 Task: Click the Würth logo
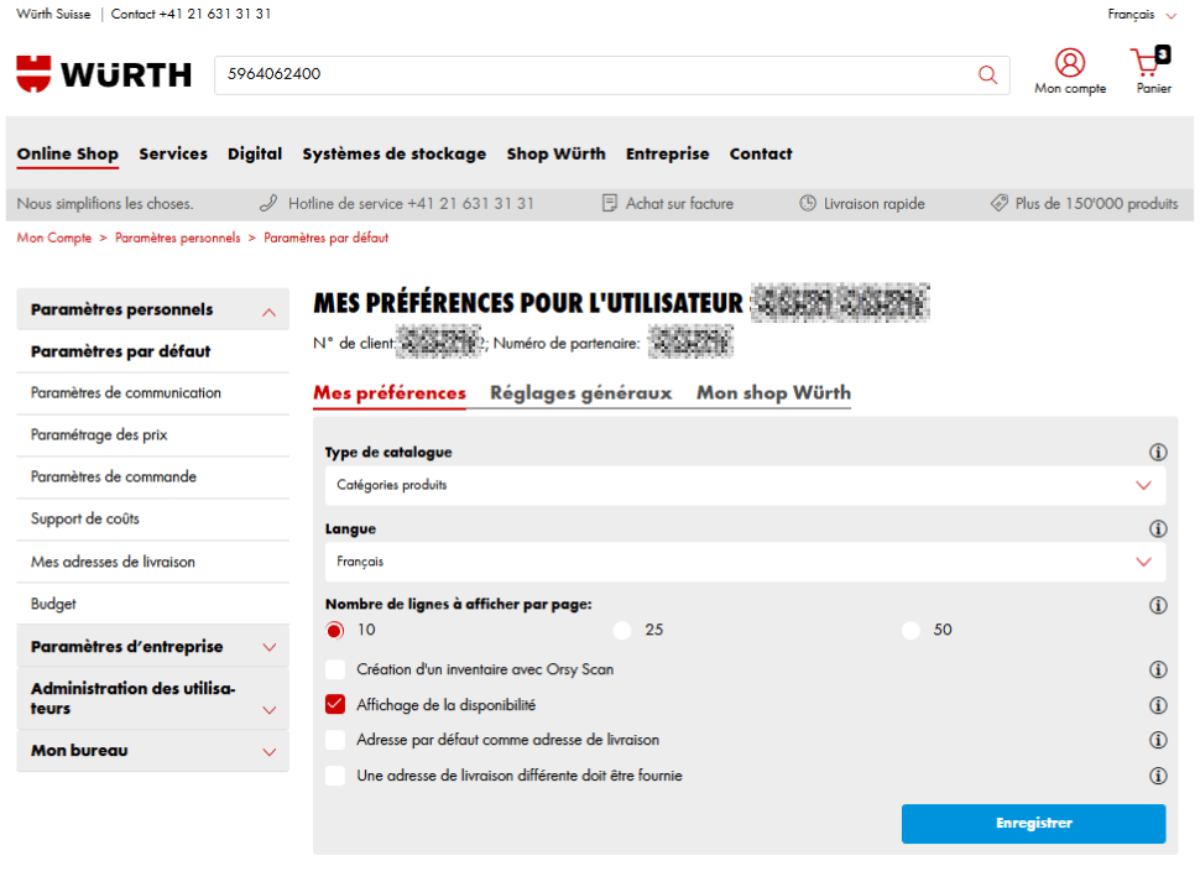pos(104,74)
